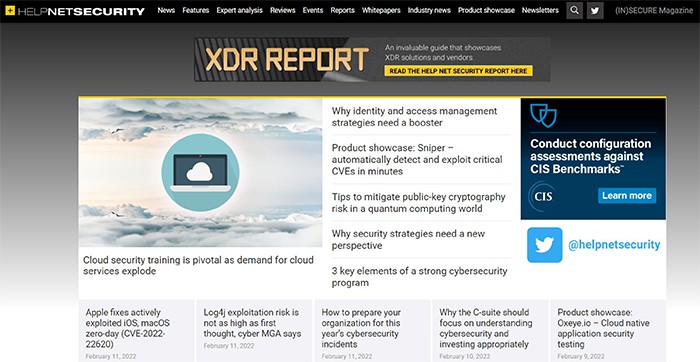The image size is (700, 362).
Task: Click February 9, 2022 date under Oxeye article
Action: tap(581, 357)
